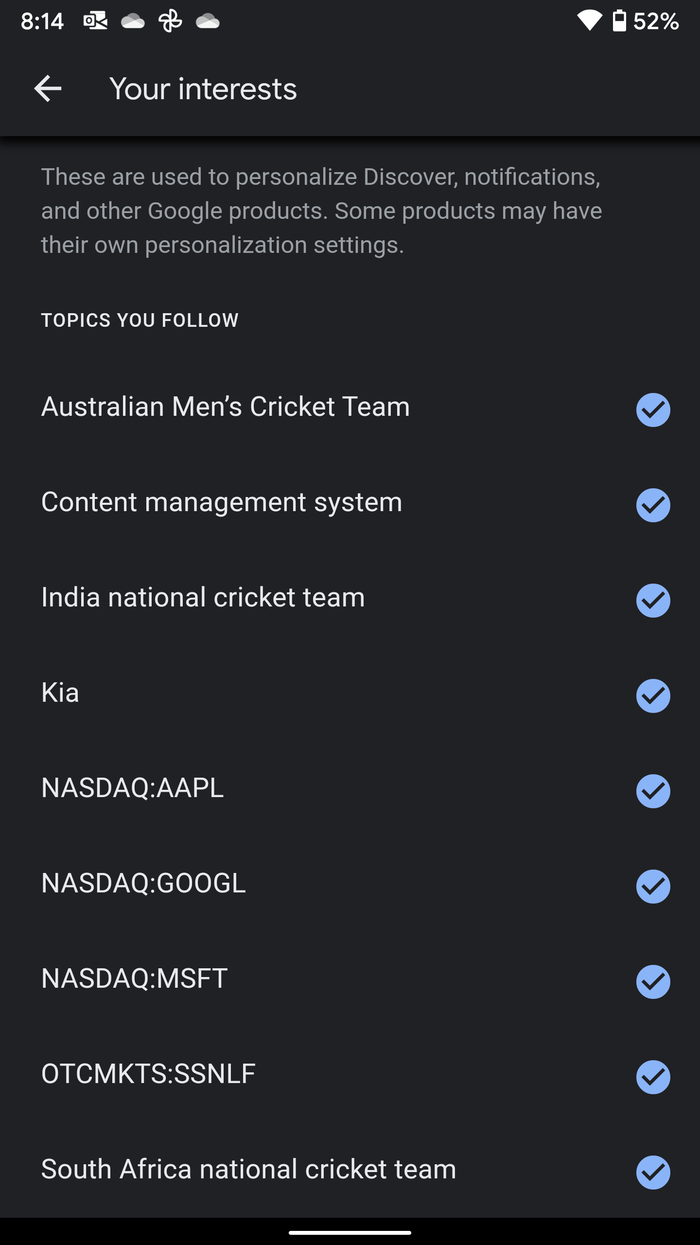Uncheck OTCMKTS:SSNLF checkmark

(653, 1077)
